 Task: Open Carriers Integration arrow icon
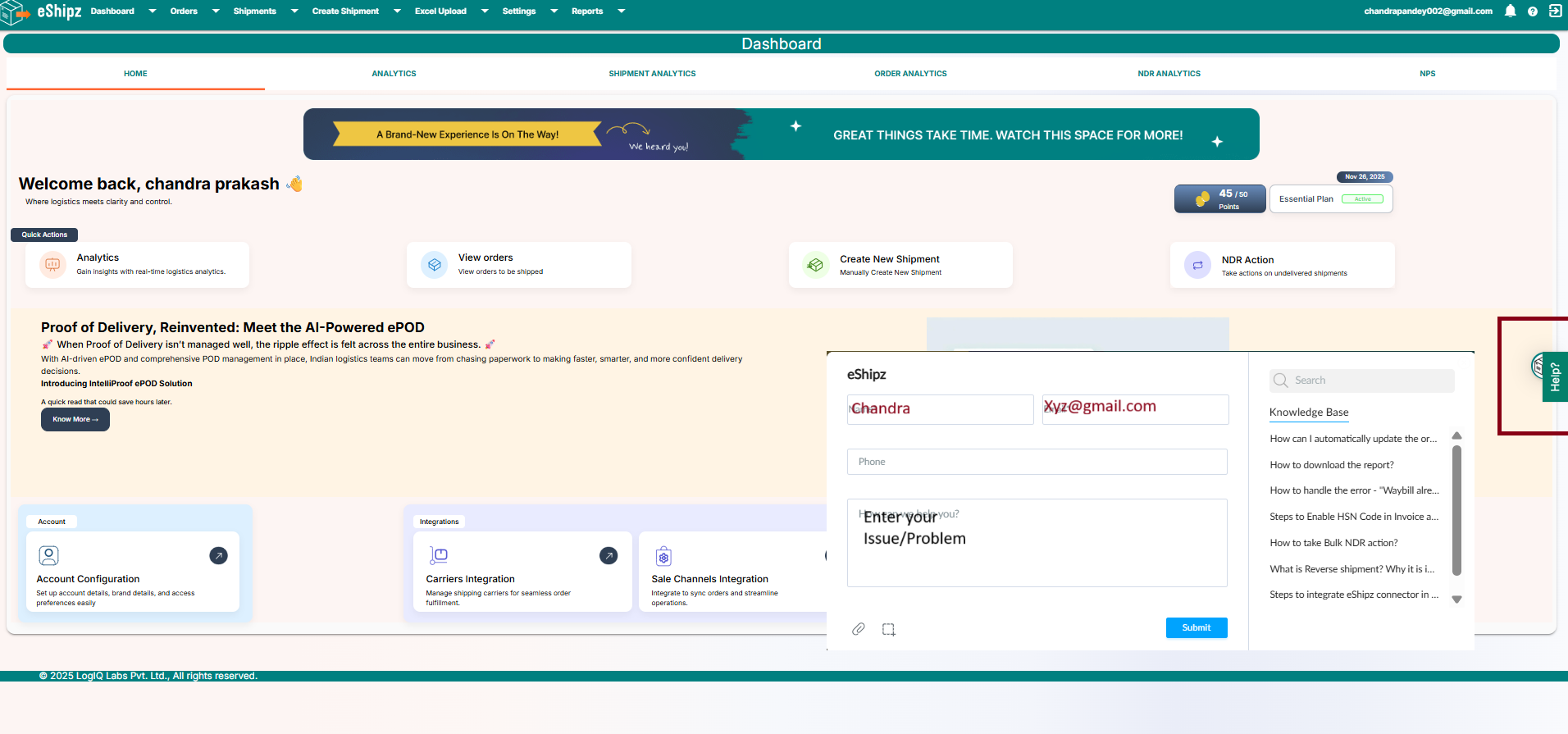(x=609, y=556)
